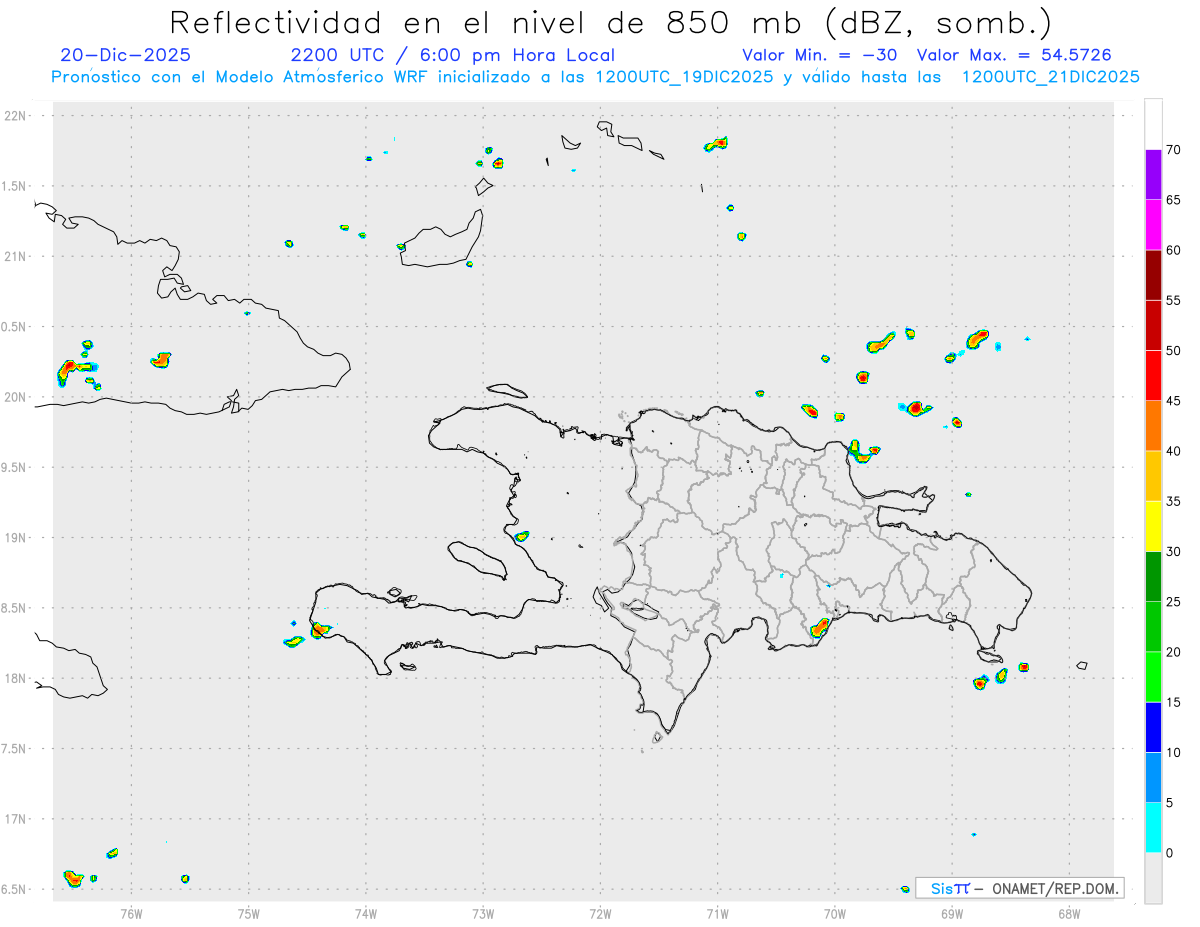Select the yellow 30-35 dBZ colorbar segment
Screen dimensions: 1200x927
coord(1153,526)
